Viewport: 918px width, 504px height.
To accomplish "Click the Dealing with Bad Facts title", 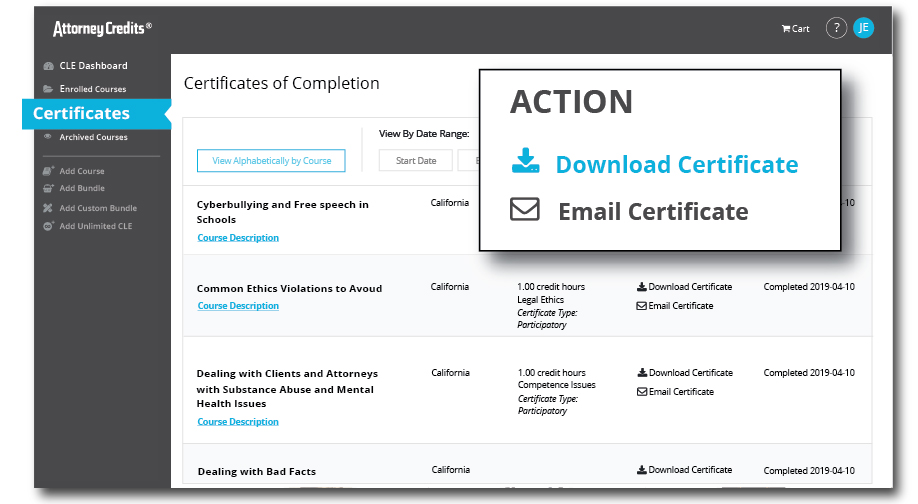I will (256, 471).
